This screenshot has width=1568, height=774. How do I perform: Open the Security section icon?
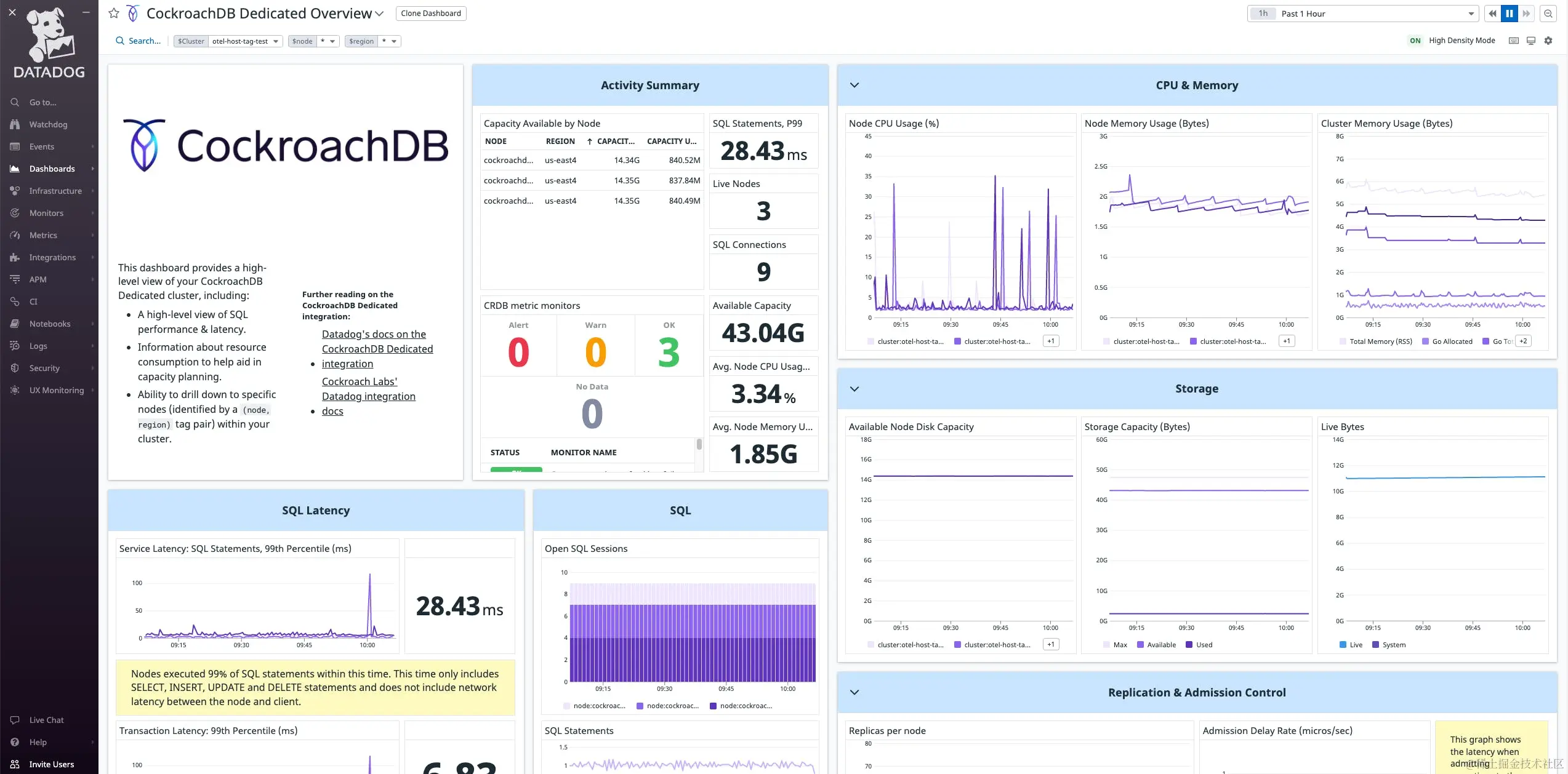pos(15,367)
